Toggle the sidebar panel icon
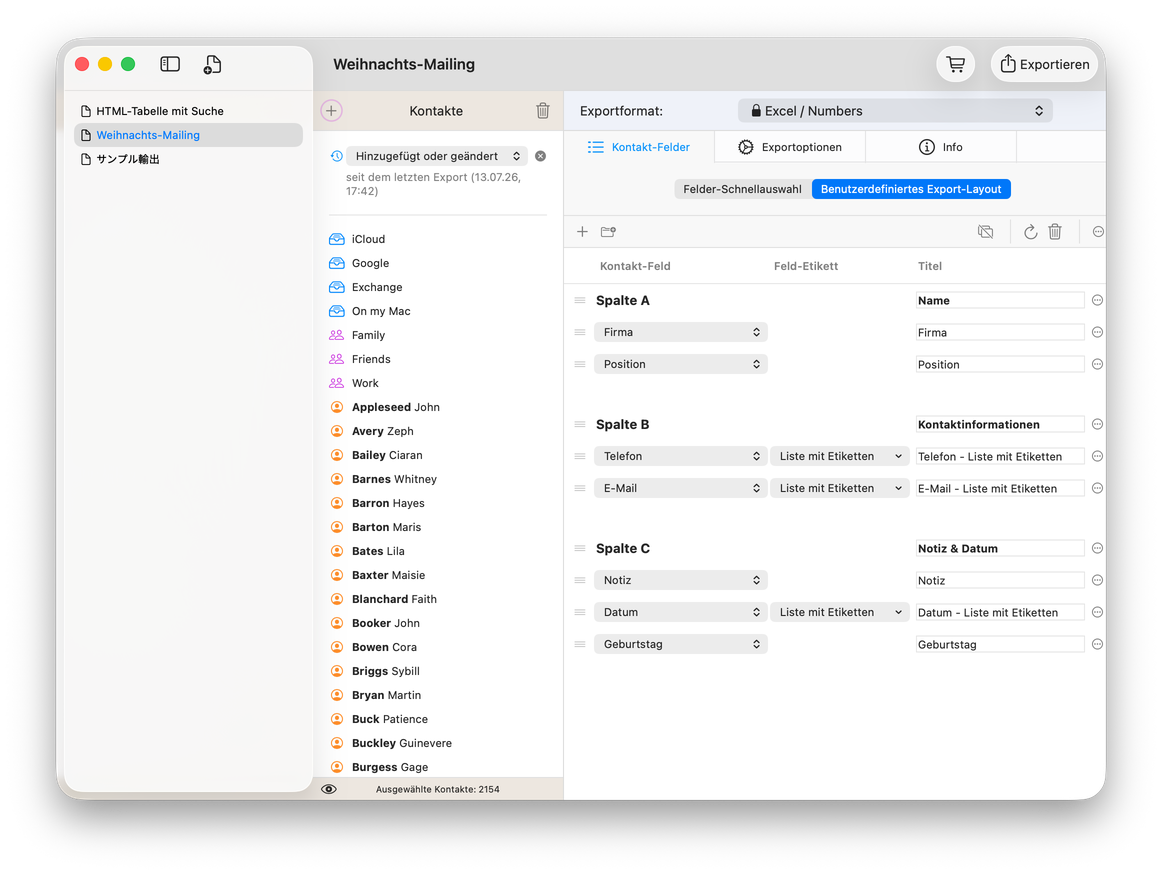Viewport: 1162px width, 874px height. coord(170,64)
